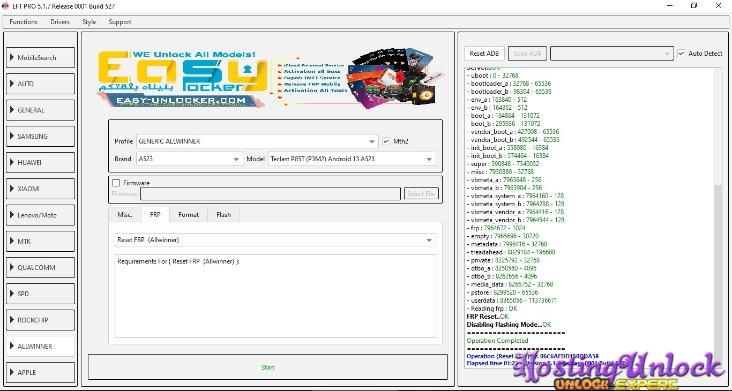The image size is (732, 391).
Task: Open the APPLE sidebar category
Action: click(x=41, y=372)
